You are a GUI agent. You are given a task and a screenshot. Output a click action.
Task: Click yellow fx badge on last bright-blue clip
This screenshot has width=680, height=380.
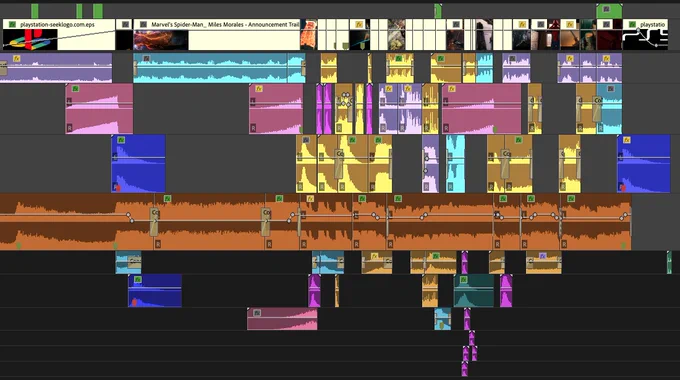627,140
